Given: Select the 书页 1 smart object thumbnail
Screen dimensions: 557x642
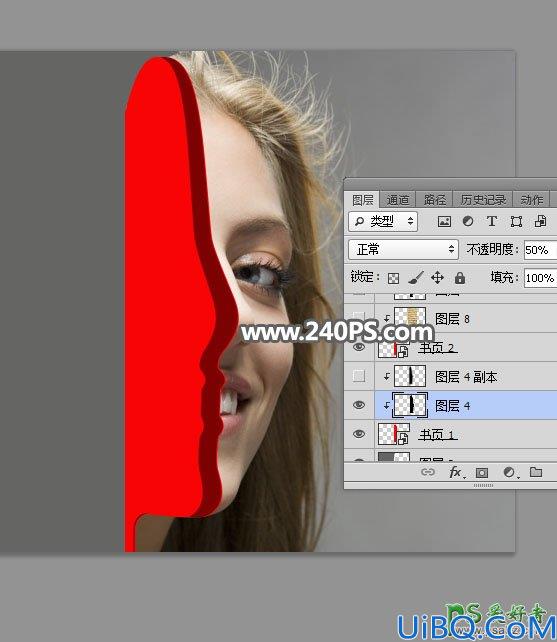Looking at the screenshot, I should tap(394, 434).
